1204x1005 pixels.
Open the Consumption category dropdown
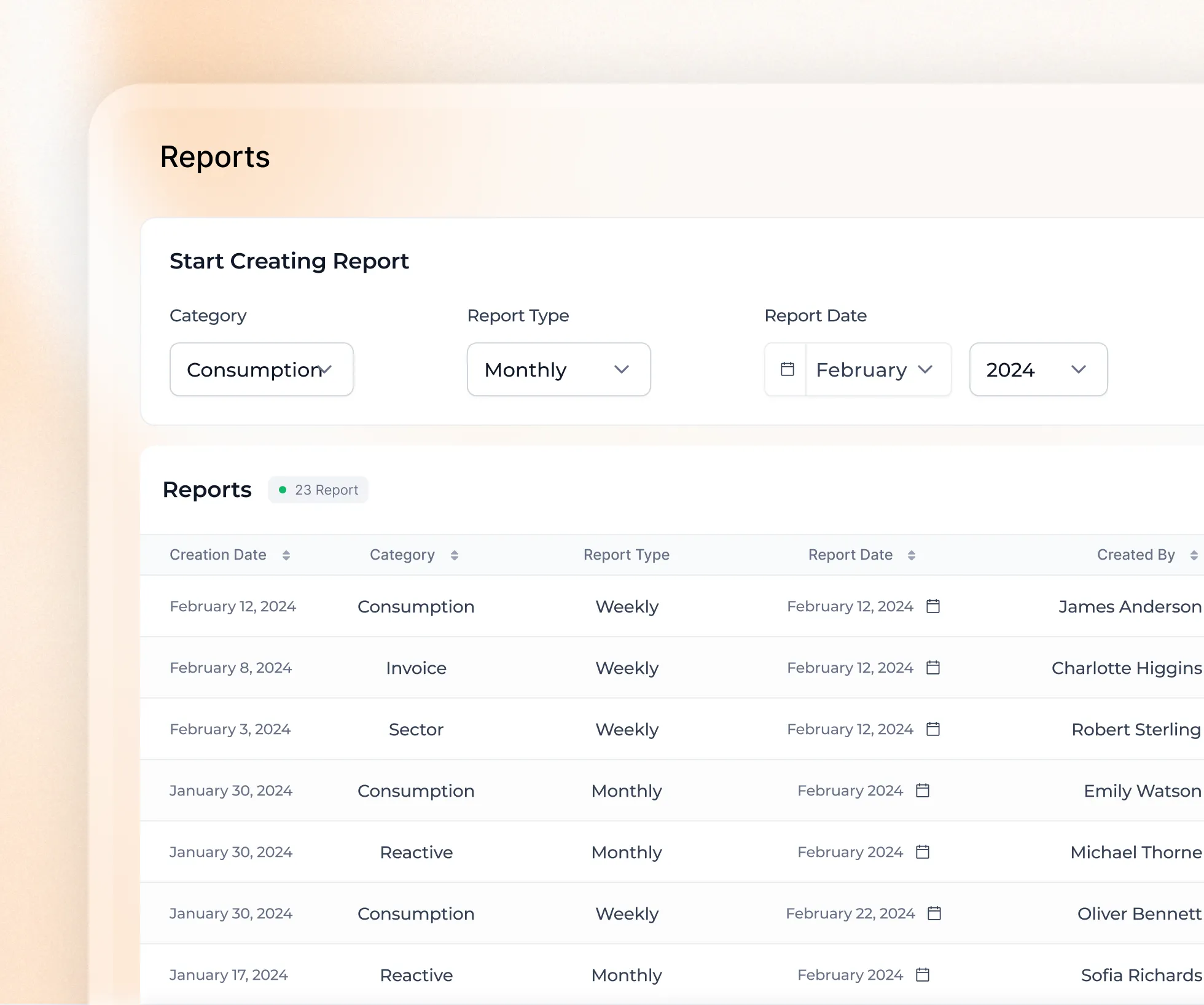coord(262,369)
